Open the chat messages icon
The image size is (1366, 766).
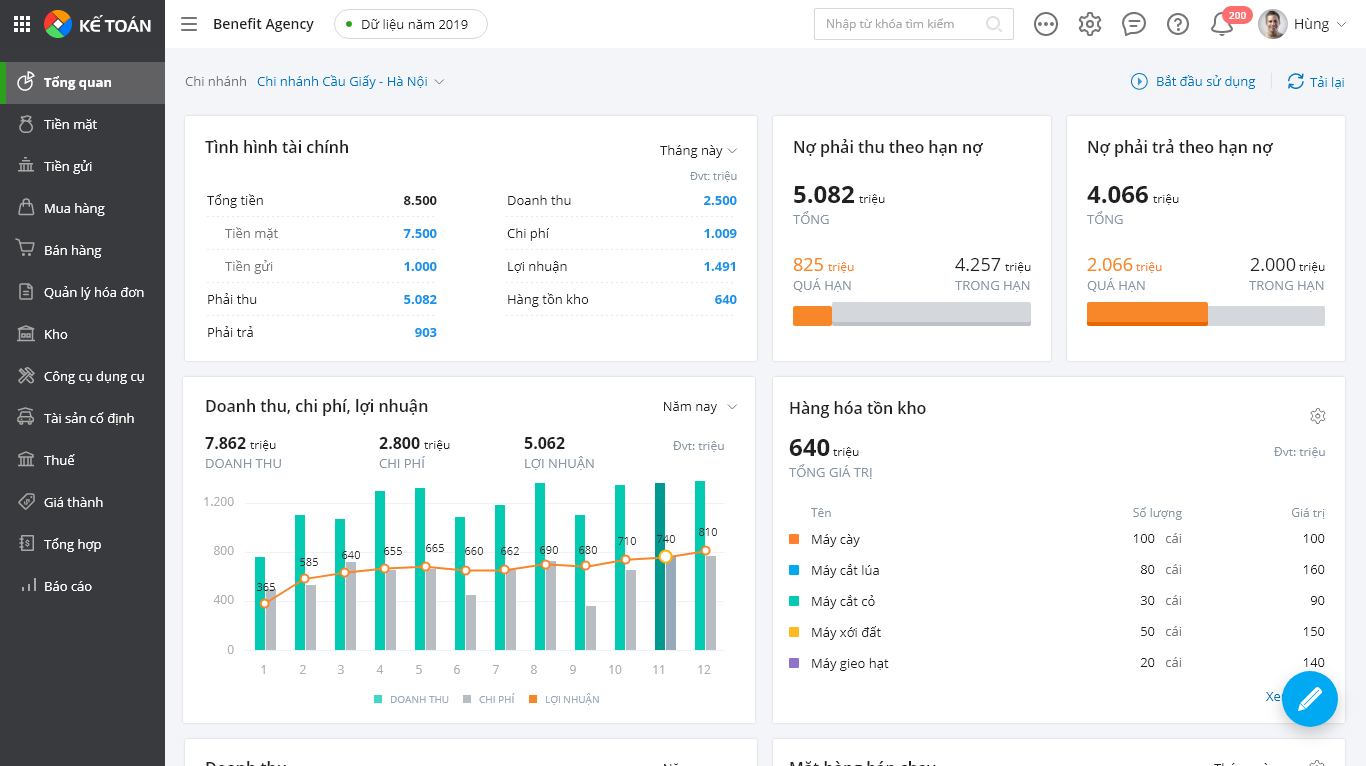click(1134, 24)
